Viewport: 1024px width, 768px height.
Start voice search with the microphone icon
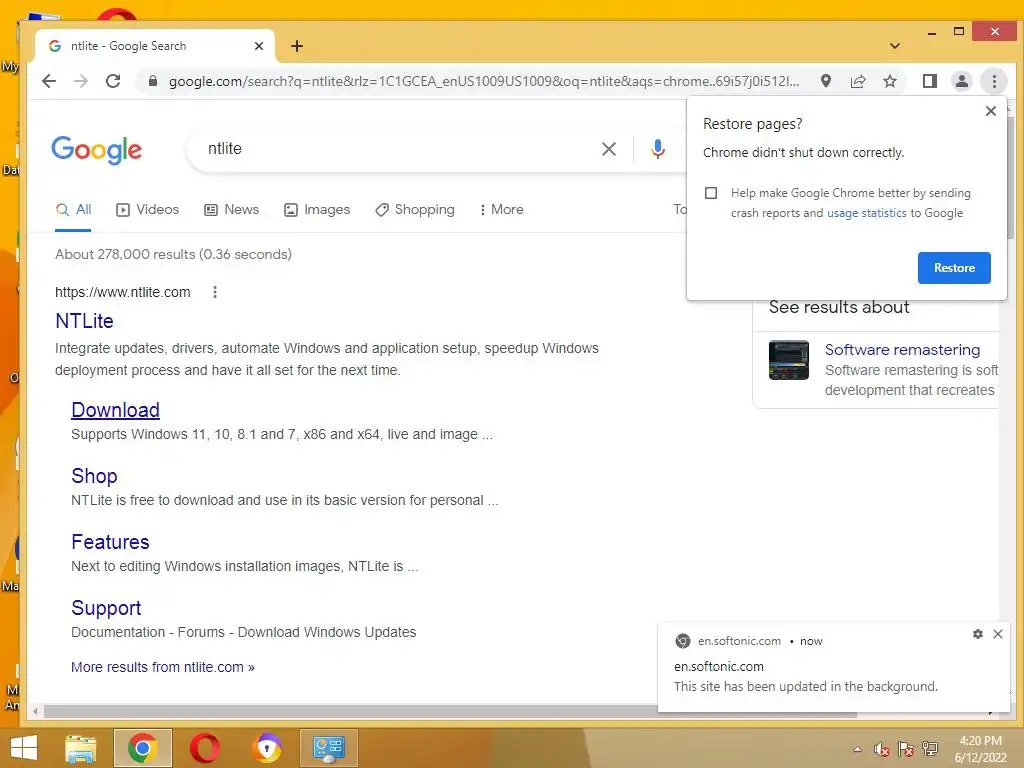click(x=658, y=149)
